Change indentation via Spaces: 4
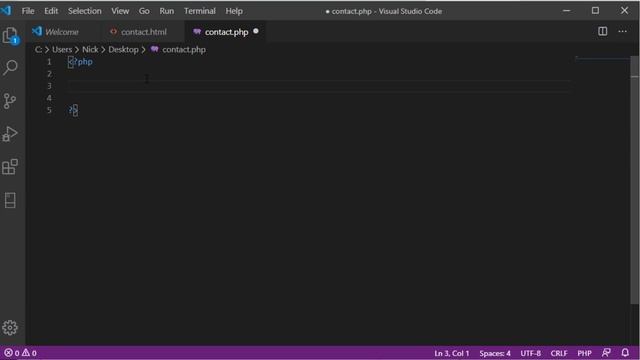 point(495,353)
